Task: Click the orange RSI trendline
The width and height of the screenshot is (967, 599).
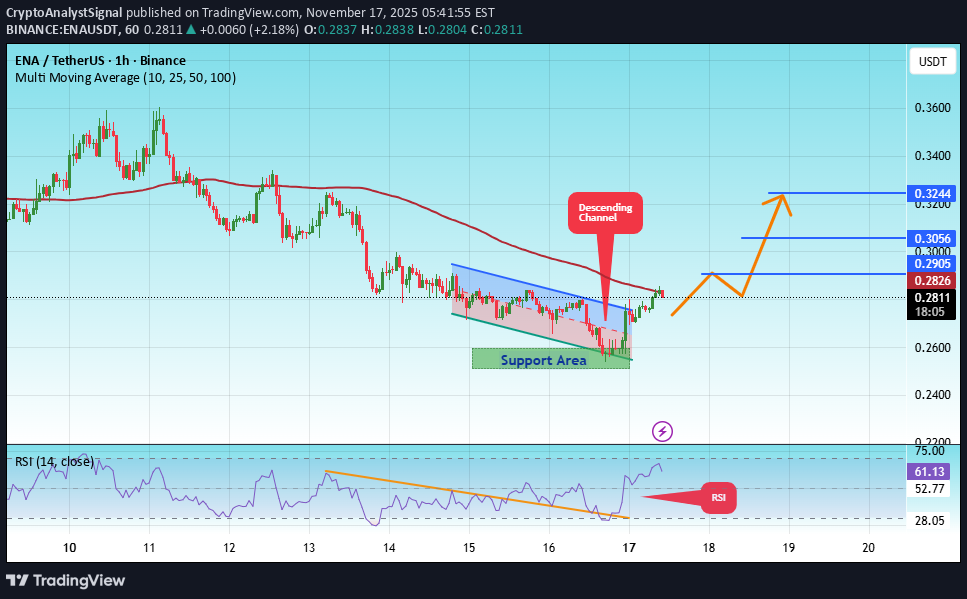Action: click(x=470, y=494)
